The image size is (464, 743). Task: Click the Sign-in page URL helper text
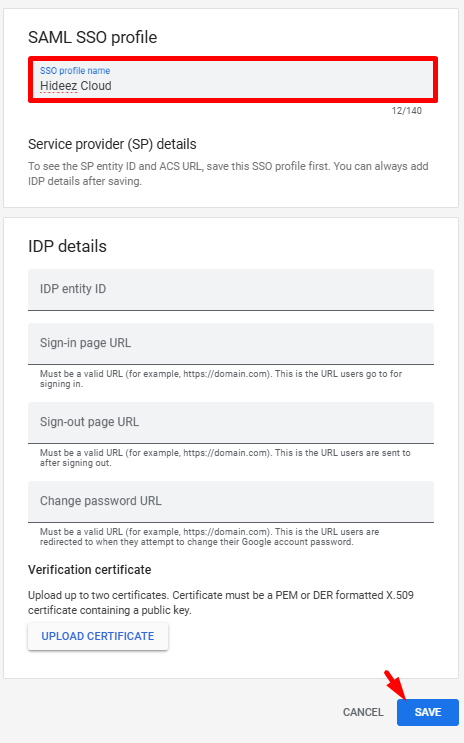pos(221,379)
